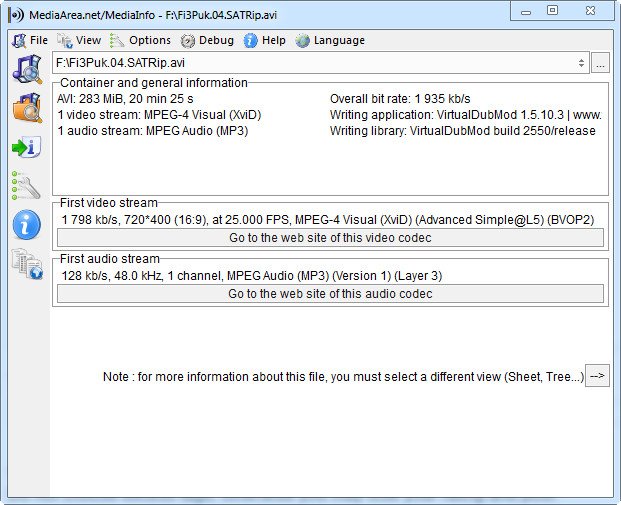
Task: Click the file path text F:\Fi3Puk.04.SATRip.avi
Action: click(x=120, y=63)
